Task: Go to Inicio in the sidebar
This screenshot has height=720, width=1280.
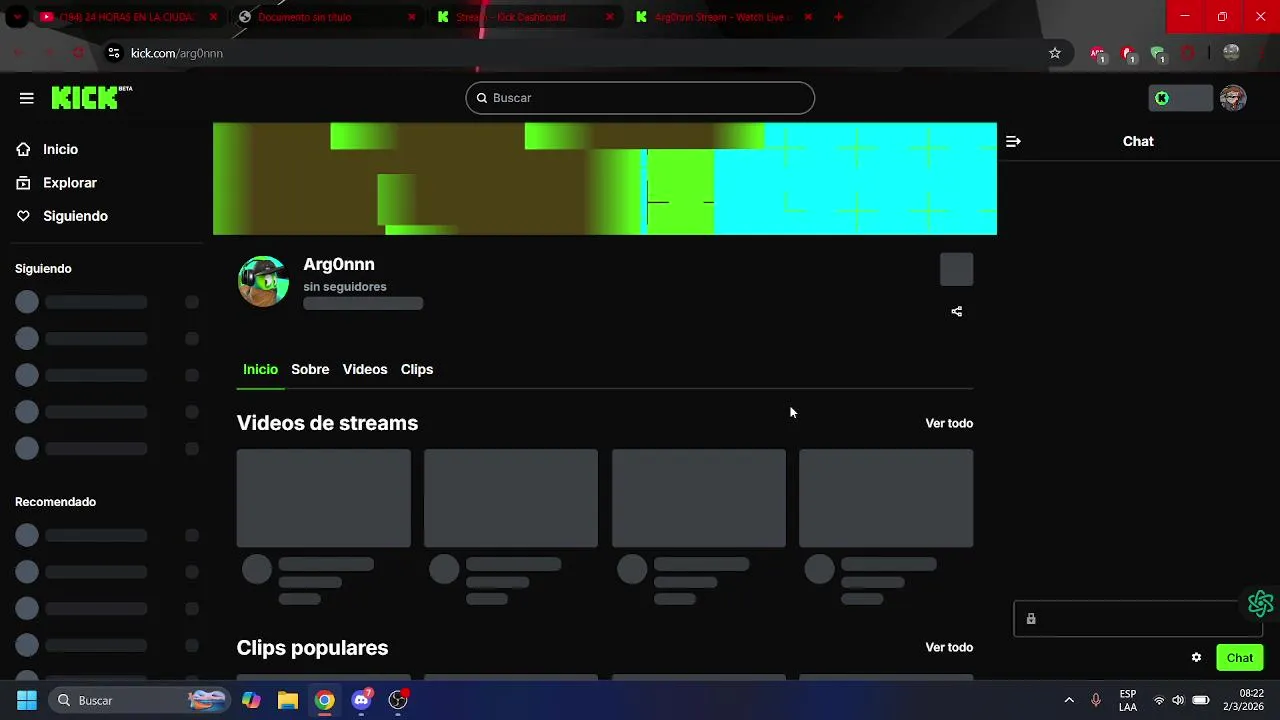Action: coord(60,149)
